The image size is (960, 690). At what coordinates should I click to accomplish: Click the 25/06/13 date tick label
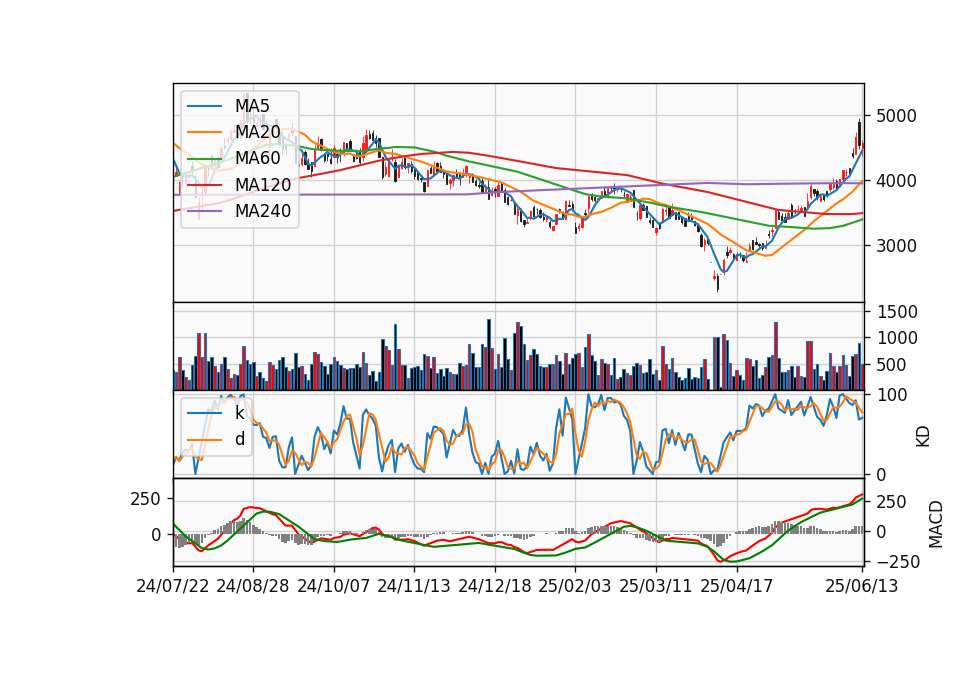861,586
